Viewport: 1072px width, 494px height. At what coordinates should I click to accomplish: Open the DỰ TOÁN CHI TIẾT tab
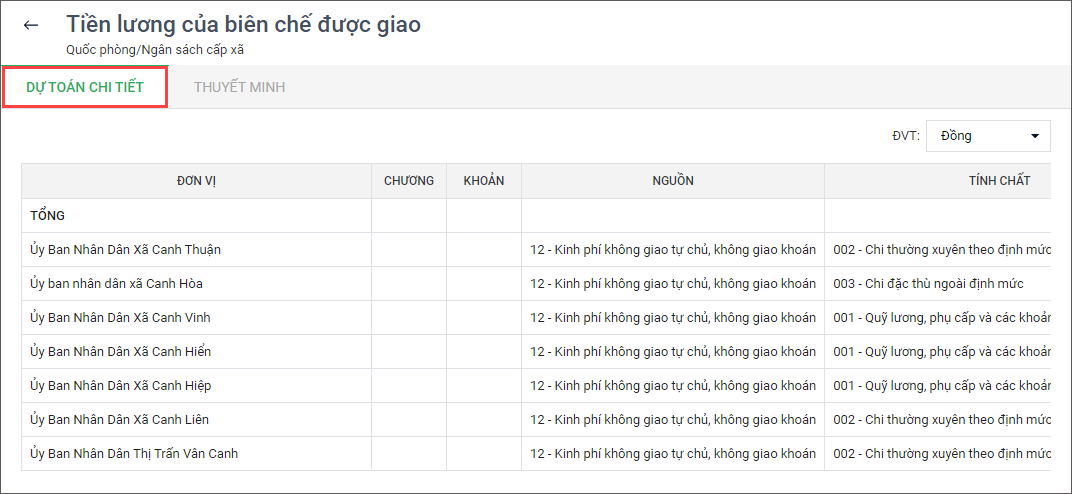(x=85, y=87)
